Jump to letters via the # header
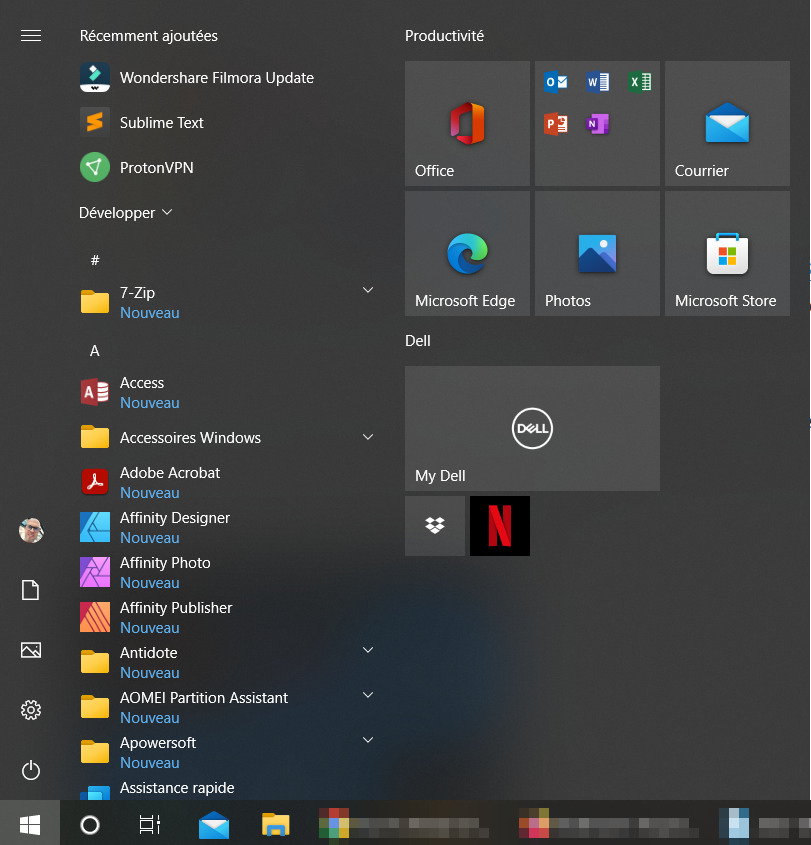The height and width of the screenshot is (845, 811). (95, 260)
